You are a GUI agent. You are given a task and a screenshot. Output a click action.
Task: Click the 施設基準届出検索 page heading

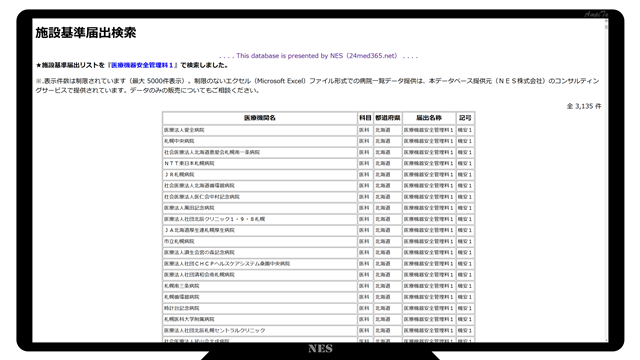(x=86, y=33)
